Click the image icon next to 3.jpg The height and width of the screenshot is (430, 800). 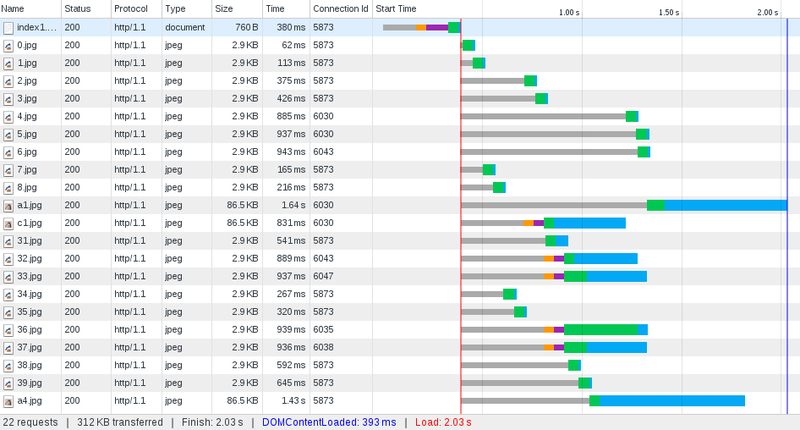click(x=8, y=99)
